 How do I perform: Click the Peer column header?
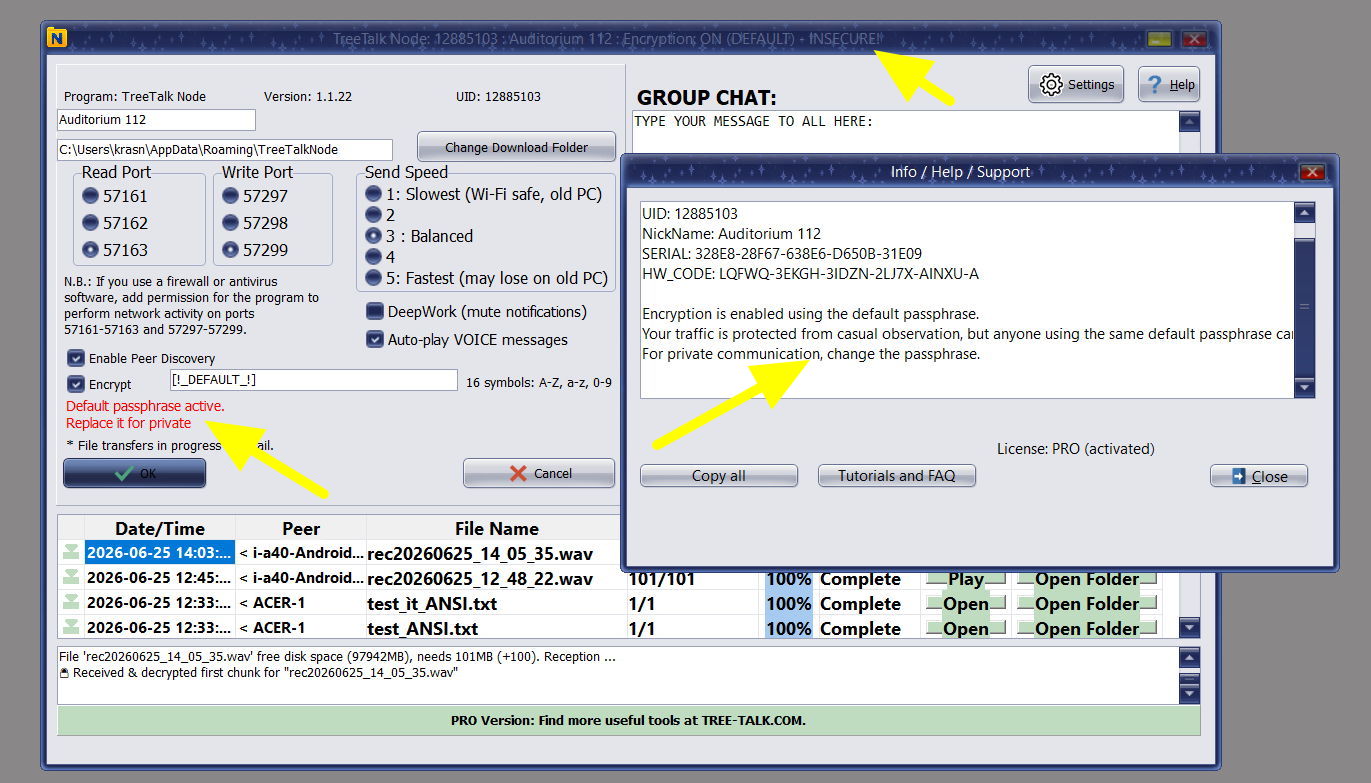point(301,529)
